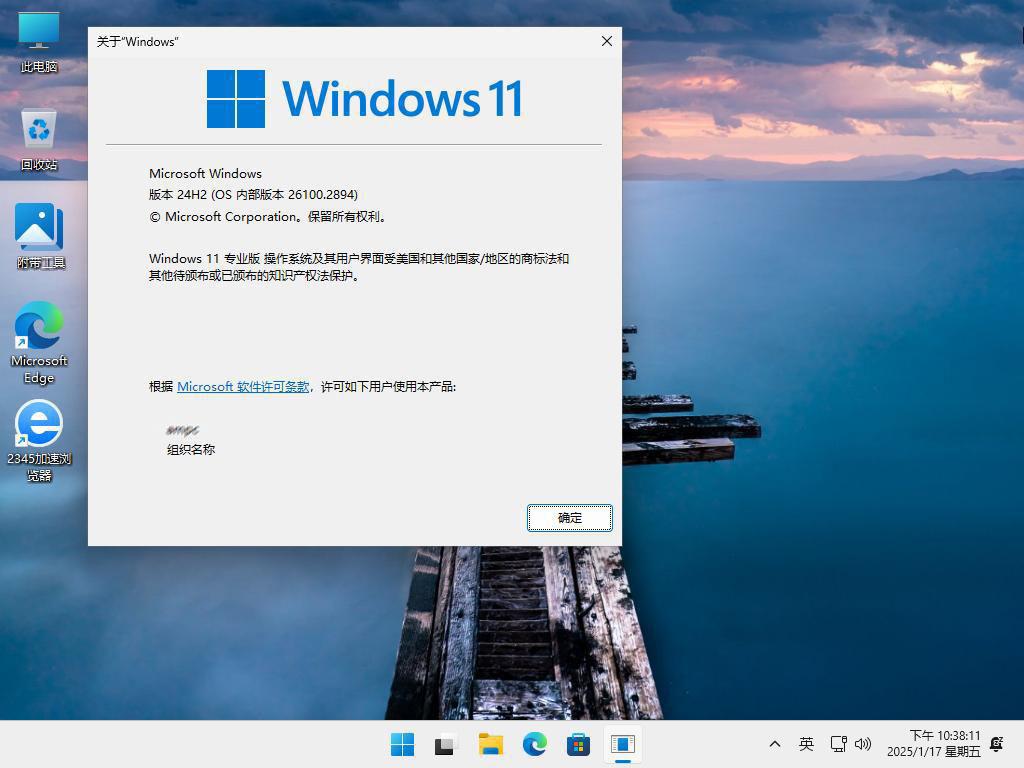
Task: Select the 回收站 recycle bin icon
Action: [39, 140]
